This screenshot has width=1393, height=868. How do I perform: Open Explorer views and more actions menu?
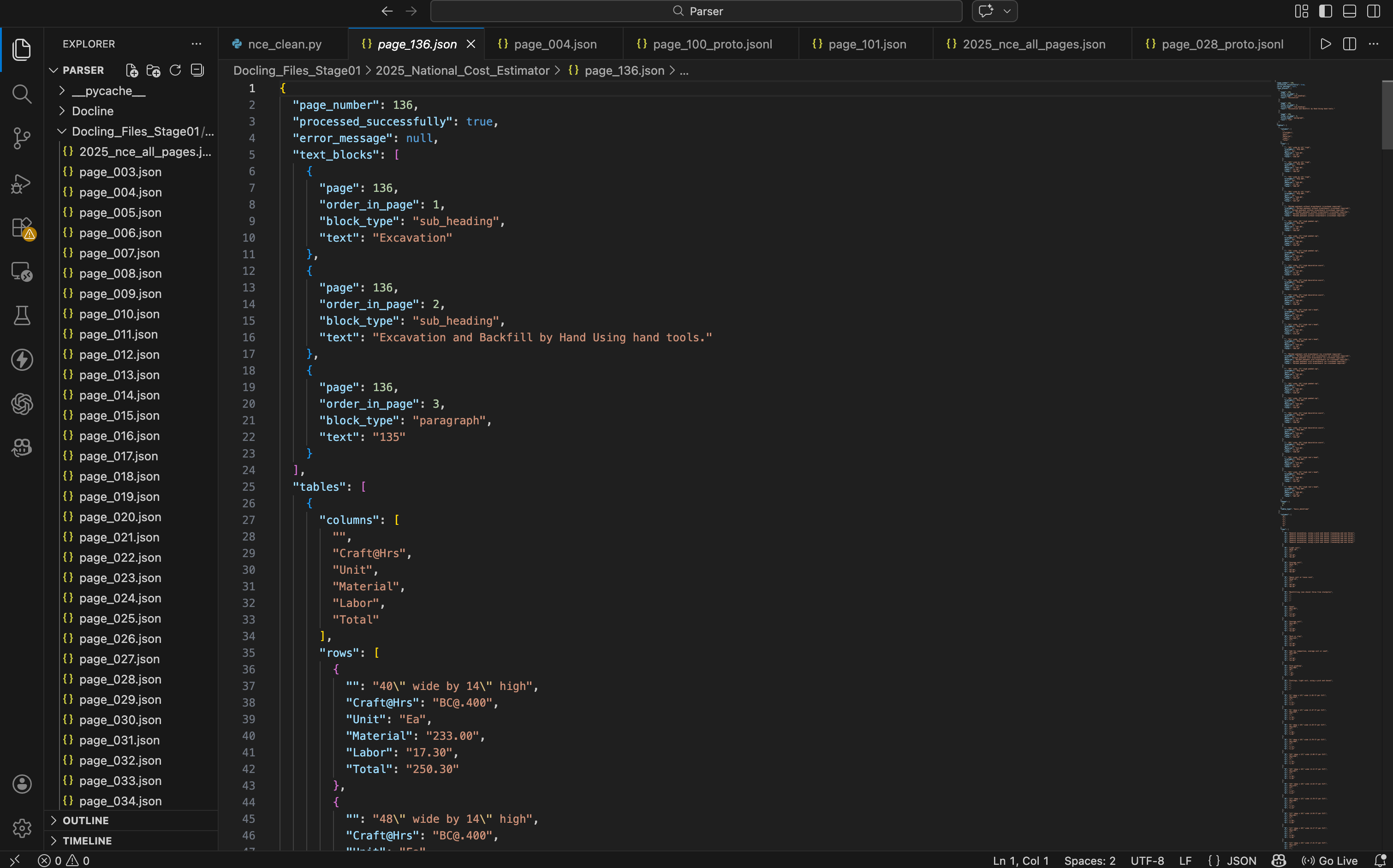[196, 44]
